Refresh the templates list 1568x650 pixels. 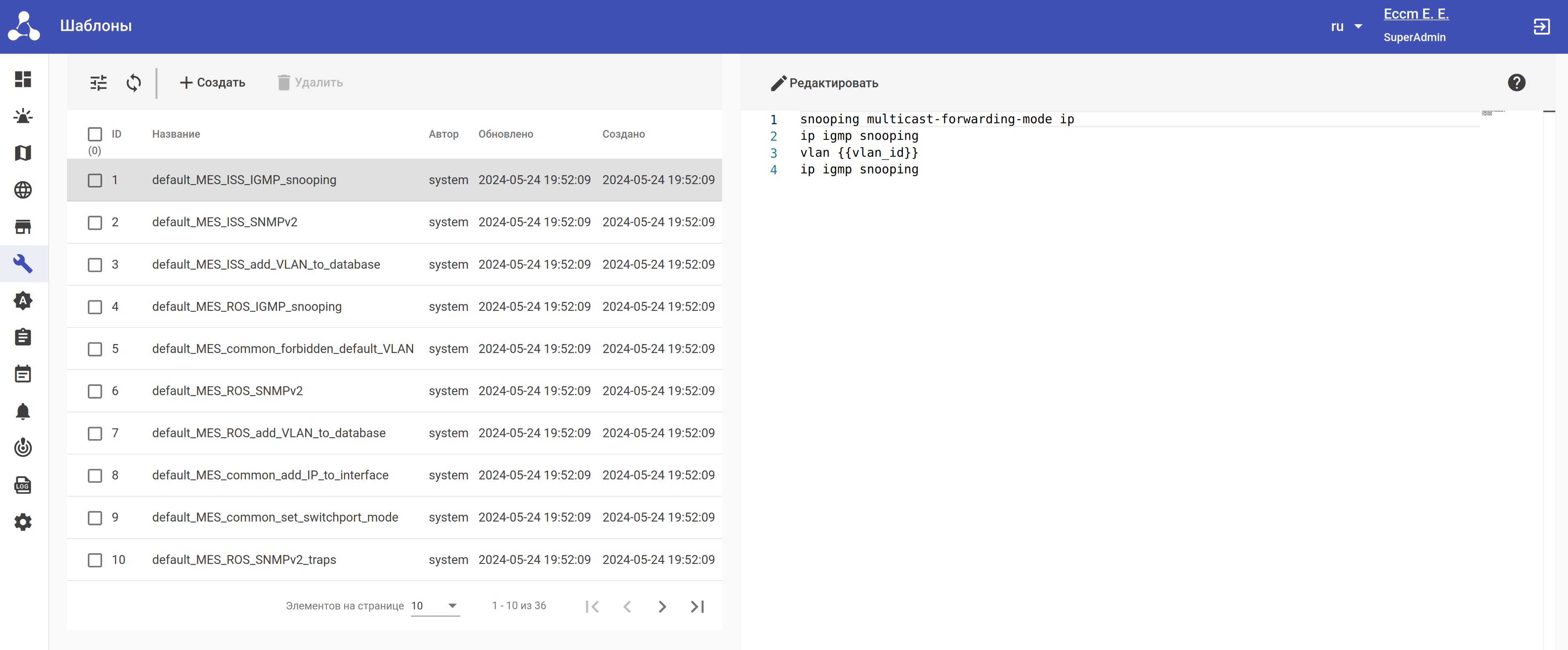pyautogui.click(x=134, y=82)
